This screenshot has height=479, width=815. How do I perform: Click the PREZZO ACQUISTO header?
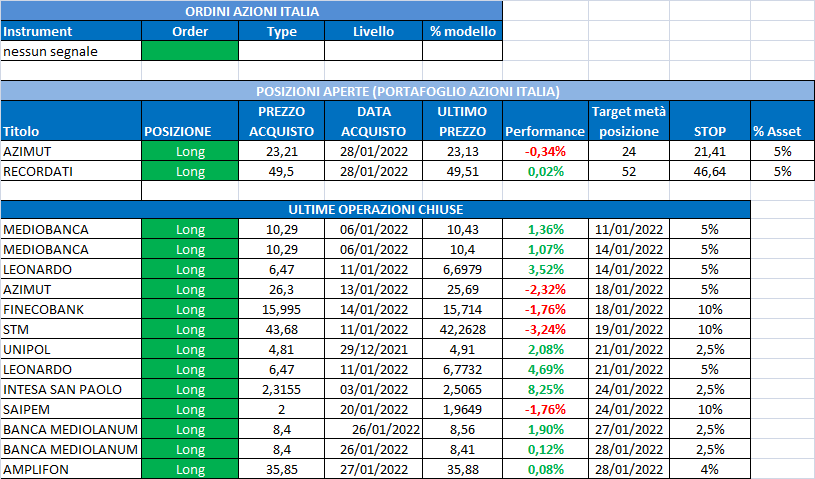(x=281, y=121)
